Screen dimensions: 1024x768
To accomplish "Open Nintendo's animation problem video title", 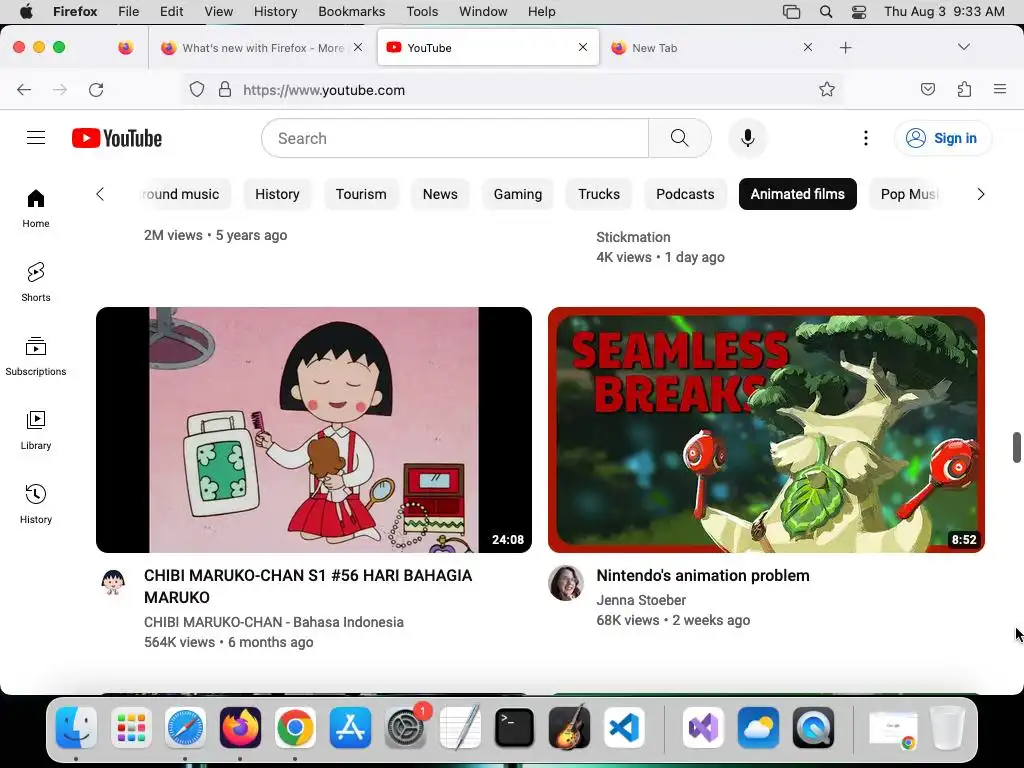I will click(703, 575).
